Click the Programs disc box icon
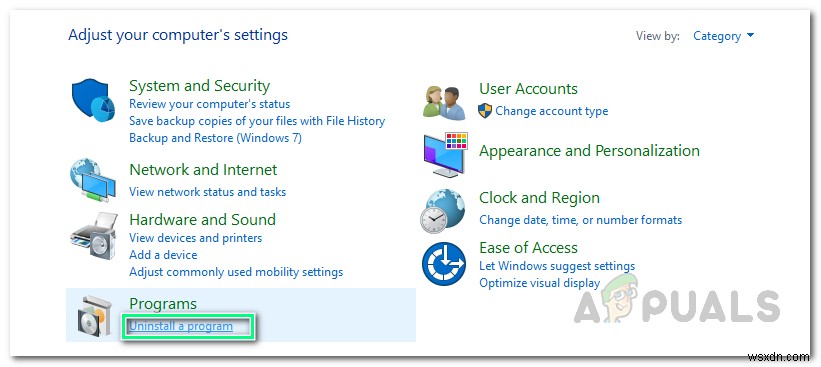Screen dimensions: 821x367 [95, 316]
